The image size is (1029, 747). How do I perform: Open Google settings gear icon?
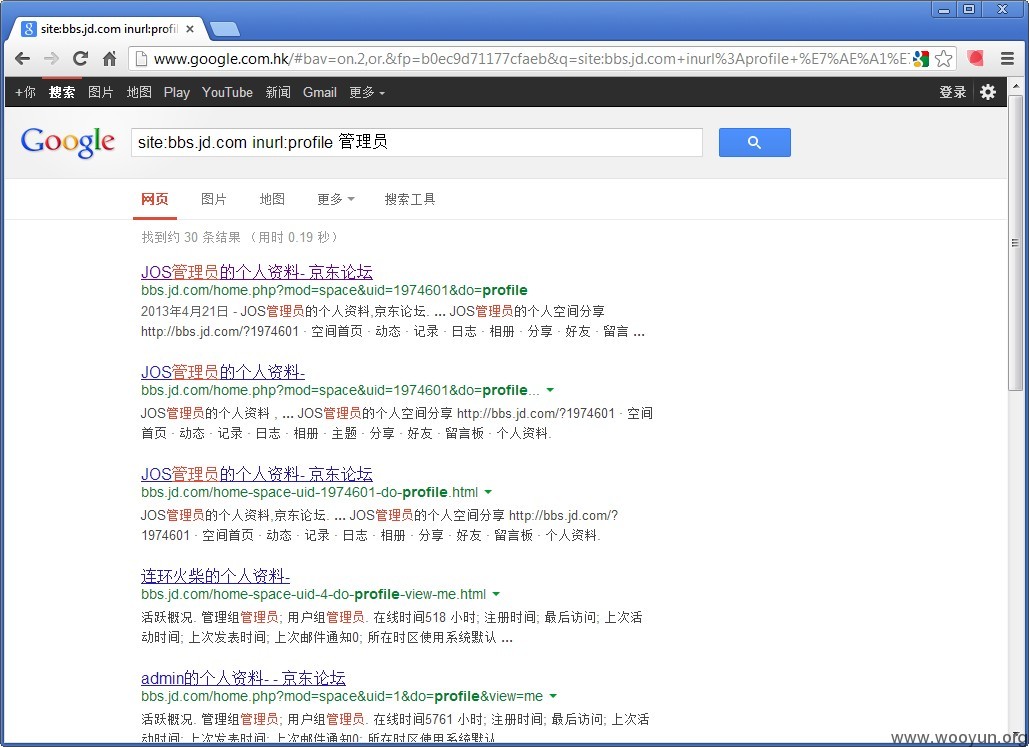click(988, 92)
